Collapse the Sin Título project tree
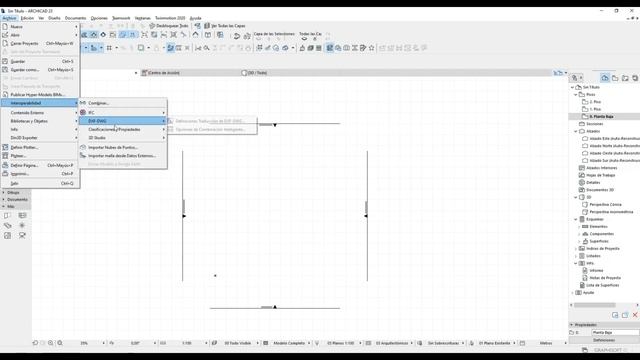The image size is (640, 360). [x=572, y=87]
